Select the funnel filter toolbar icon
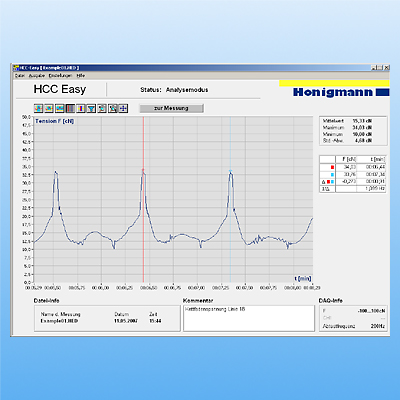 tap(91, 108)
